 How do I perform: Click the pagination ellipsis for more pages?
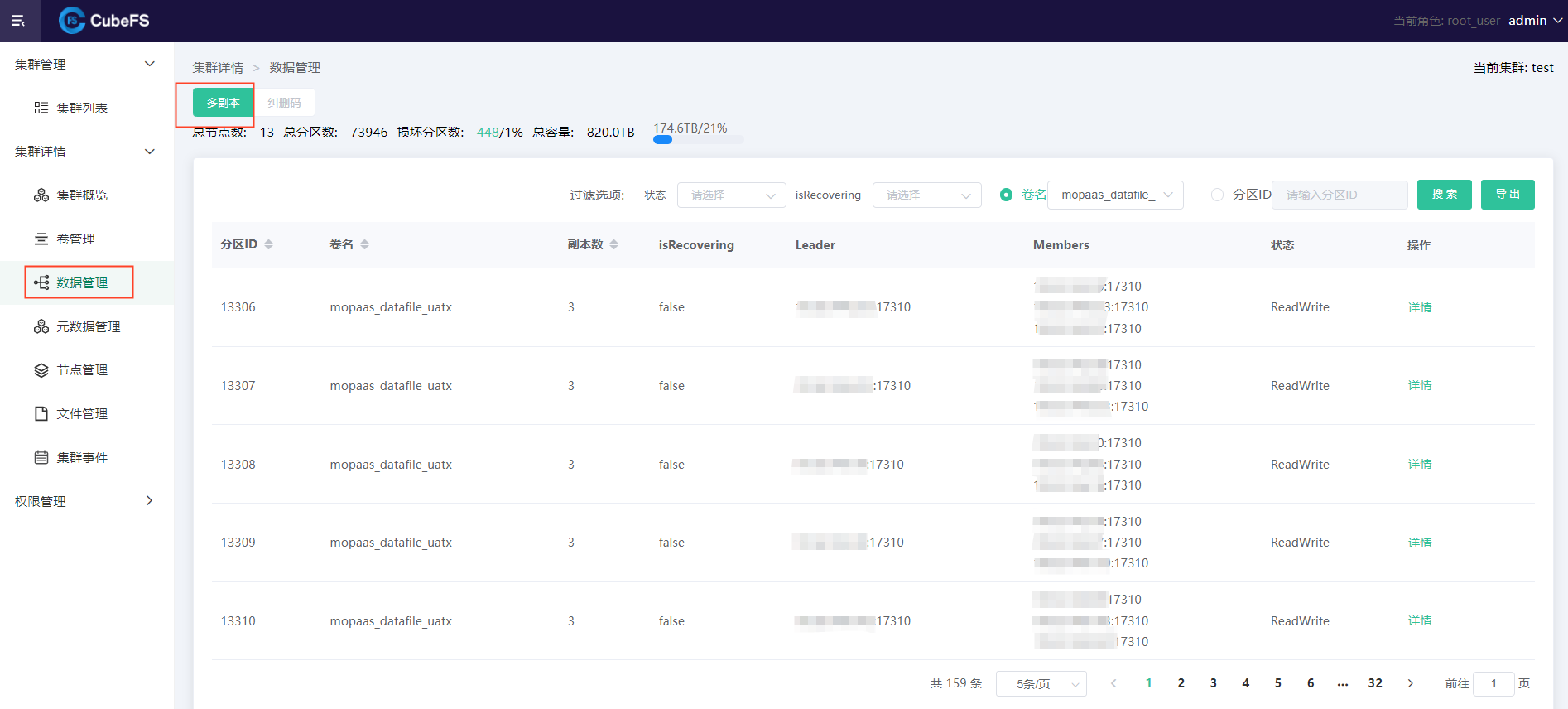1343,683
